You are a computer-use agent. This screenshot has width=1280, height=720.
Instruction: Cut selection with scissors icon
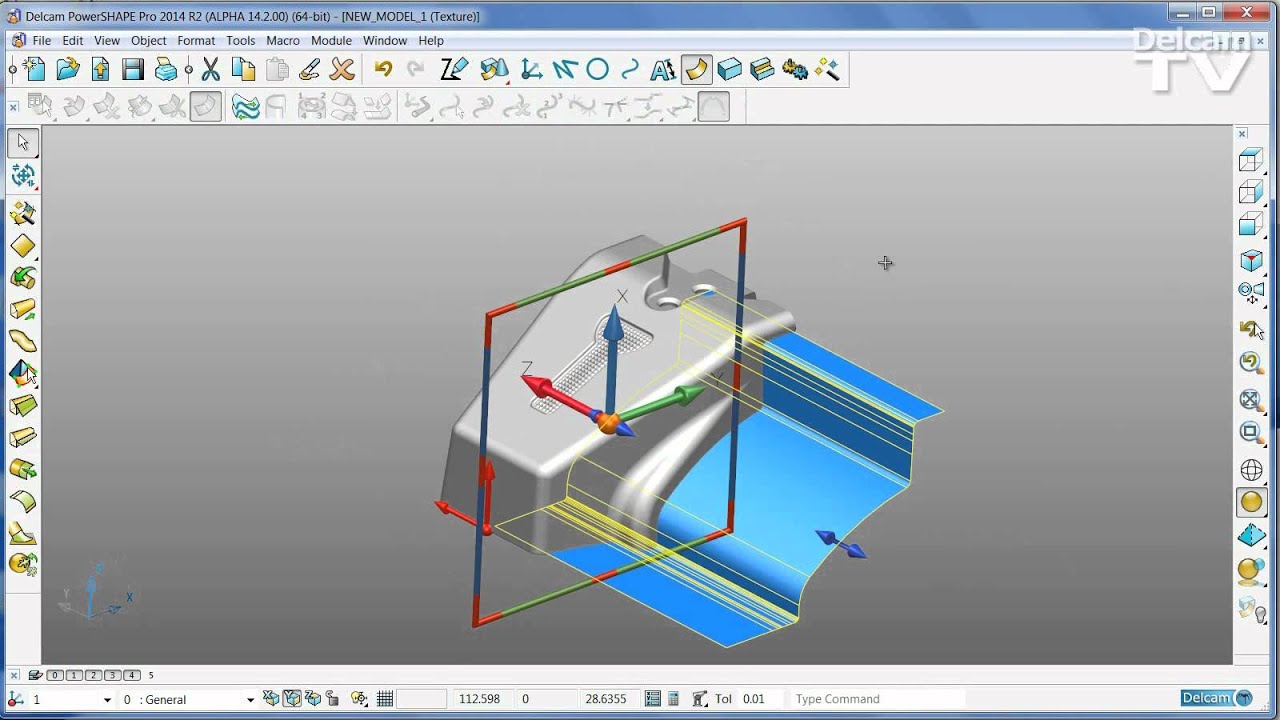tap(210, 69)
